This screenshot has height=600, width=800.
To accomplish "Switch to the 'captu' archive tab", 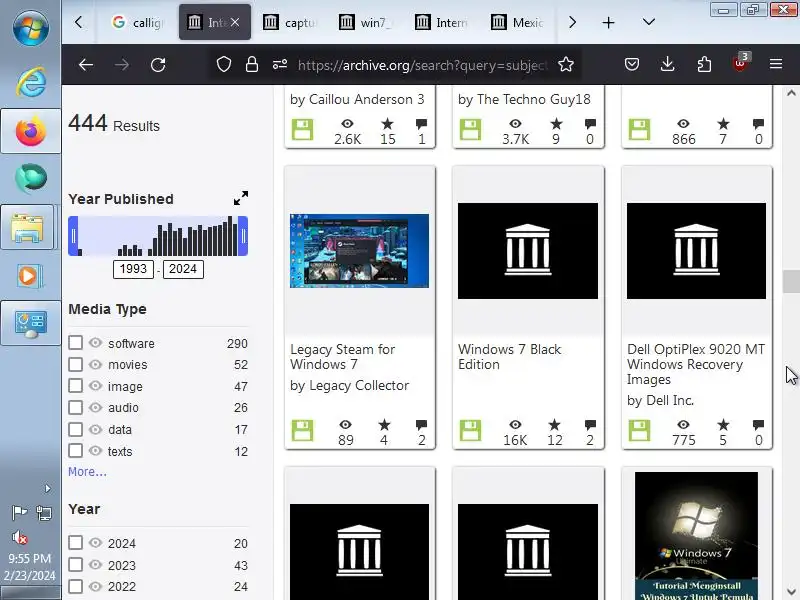I will (290, 22).
